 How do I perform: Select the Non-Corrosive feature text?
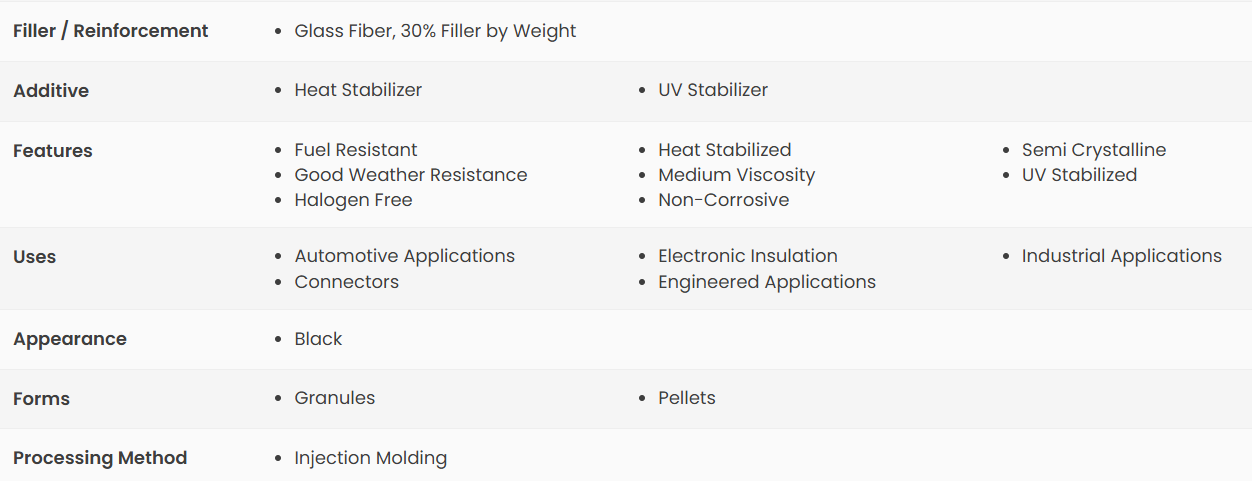[724, 200]
